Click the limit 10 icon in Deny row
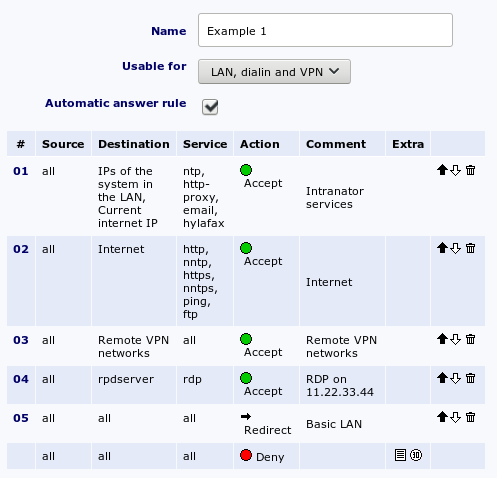The height and width of the screenshot is (478, 497). [416, 455]
